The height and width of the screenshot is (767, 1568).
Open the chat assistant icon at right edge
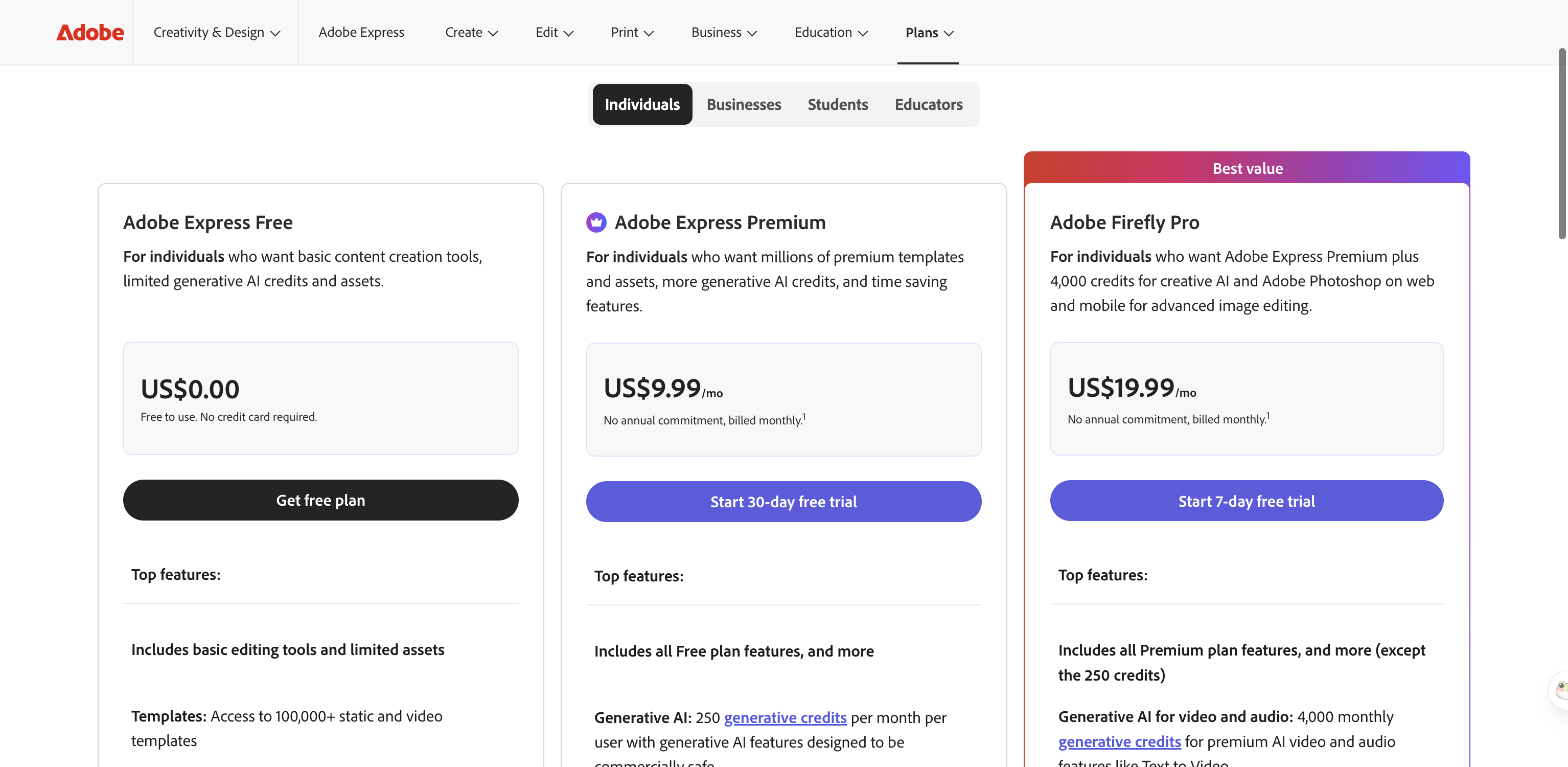tap(1559, 690)
